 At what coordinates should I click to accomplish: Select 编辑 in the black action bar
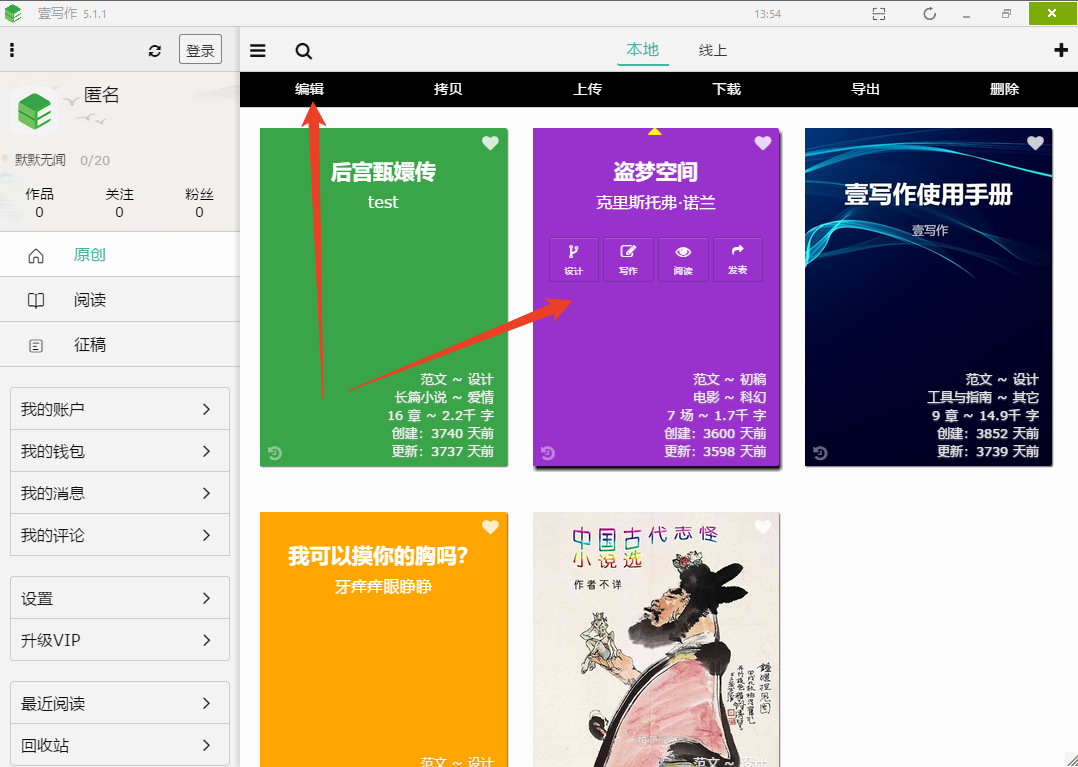pos(309,89)
